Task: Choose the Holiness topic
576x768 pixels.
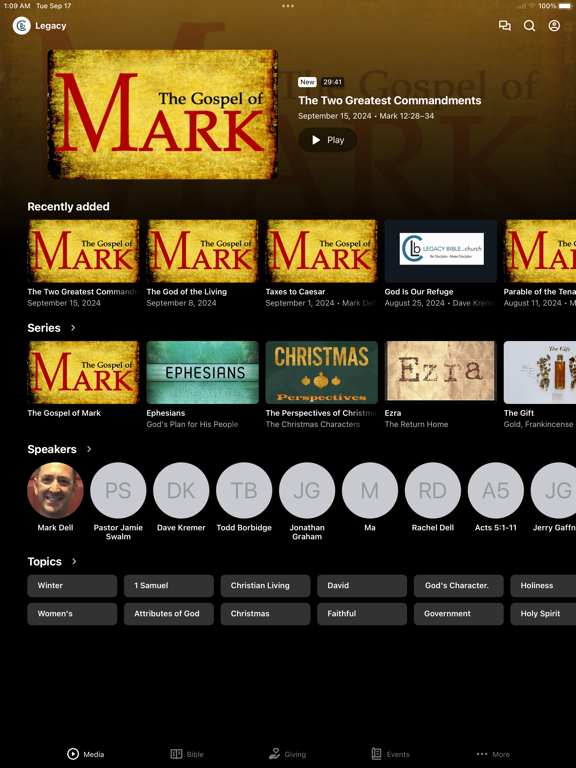Action: coord(543,586)
